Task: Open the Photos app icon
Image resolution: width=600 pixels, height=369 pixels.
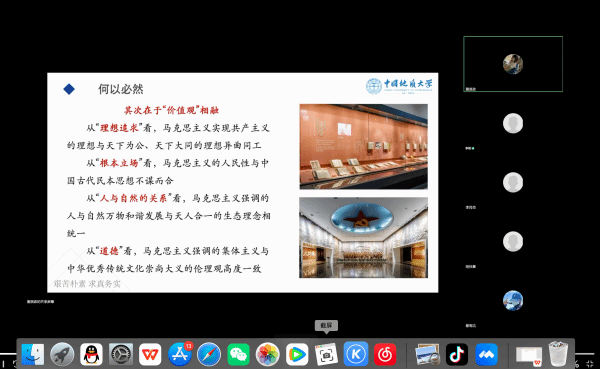Action: 267,354
